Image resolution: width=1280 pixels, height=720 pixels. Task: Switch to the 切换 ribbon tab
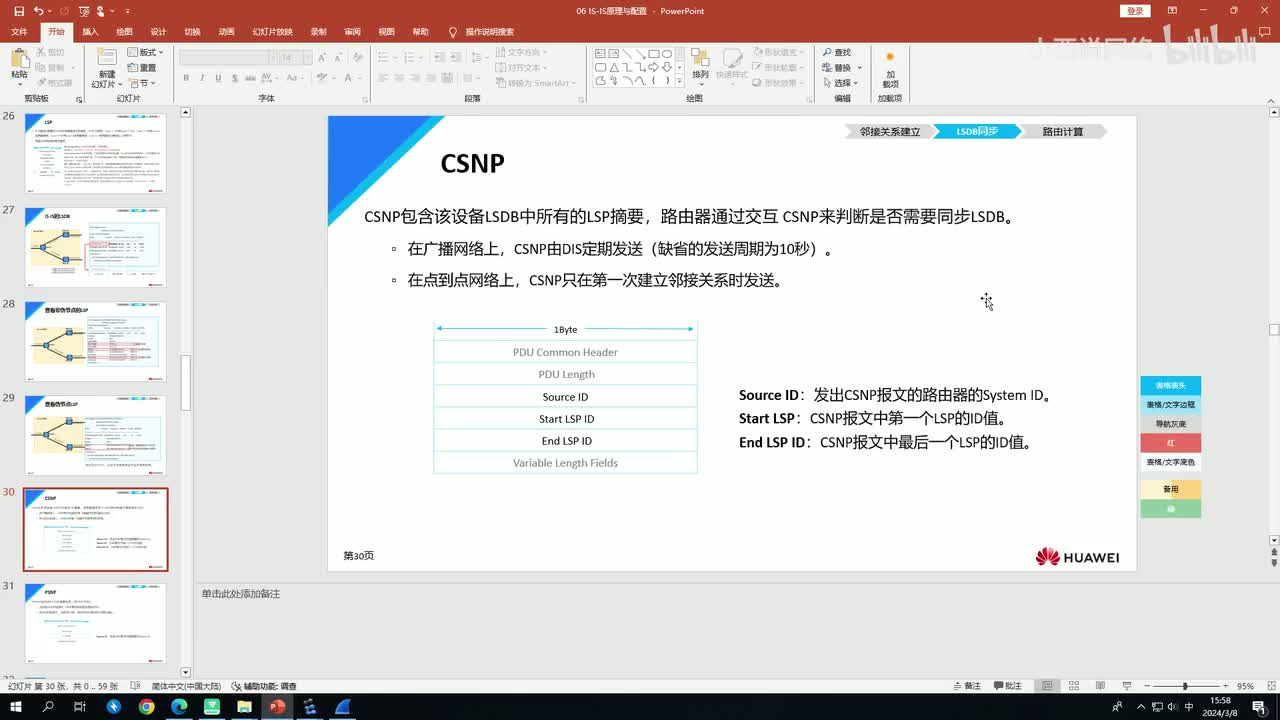pyautogui.click(x=192, y=32)
